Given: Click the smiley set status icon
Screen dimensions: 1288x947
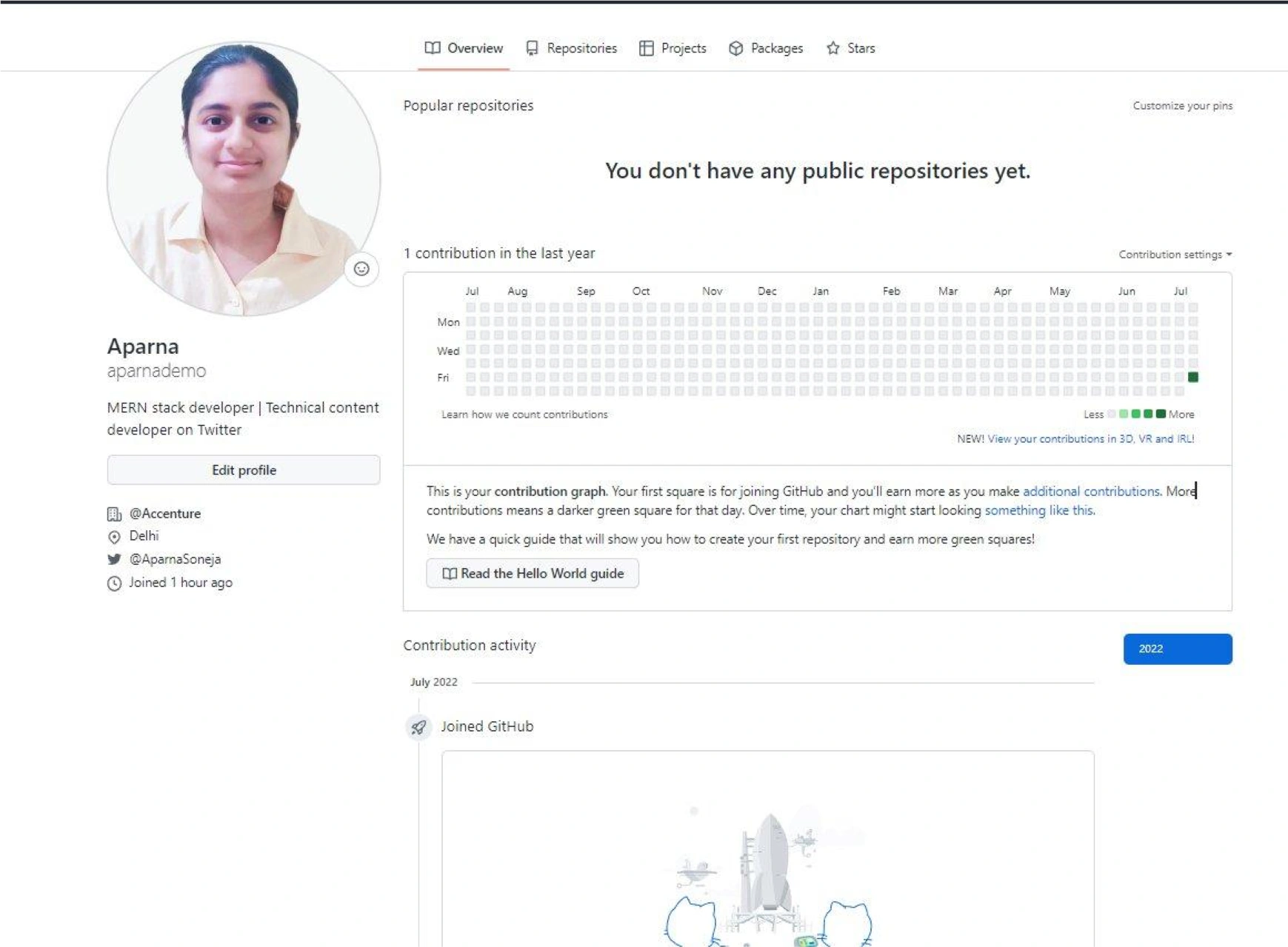Looking at the screenshot, I should click(361, 269).
